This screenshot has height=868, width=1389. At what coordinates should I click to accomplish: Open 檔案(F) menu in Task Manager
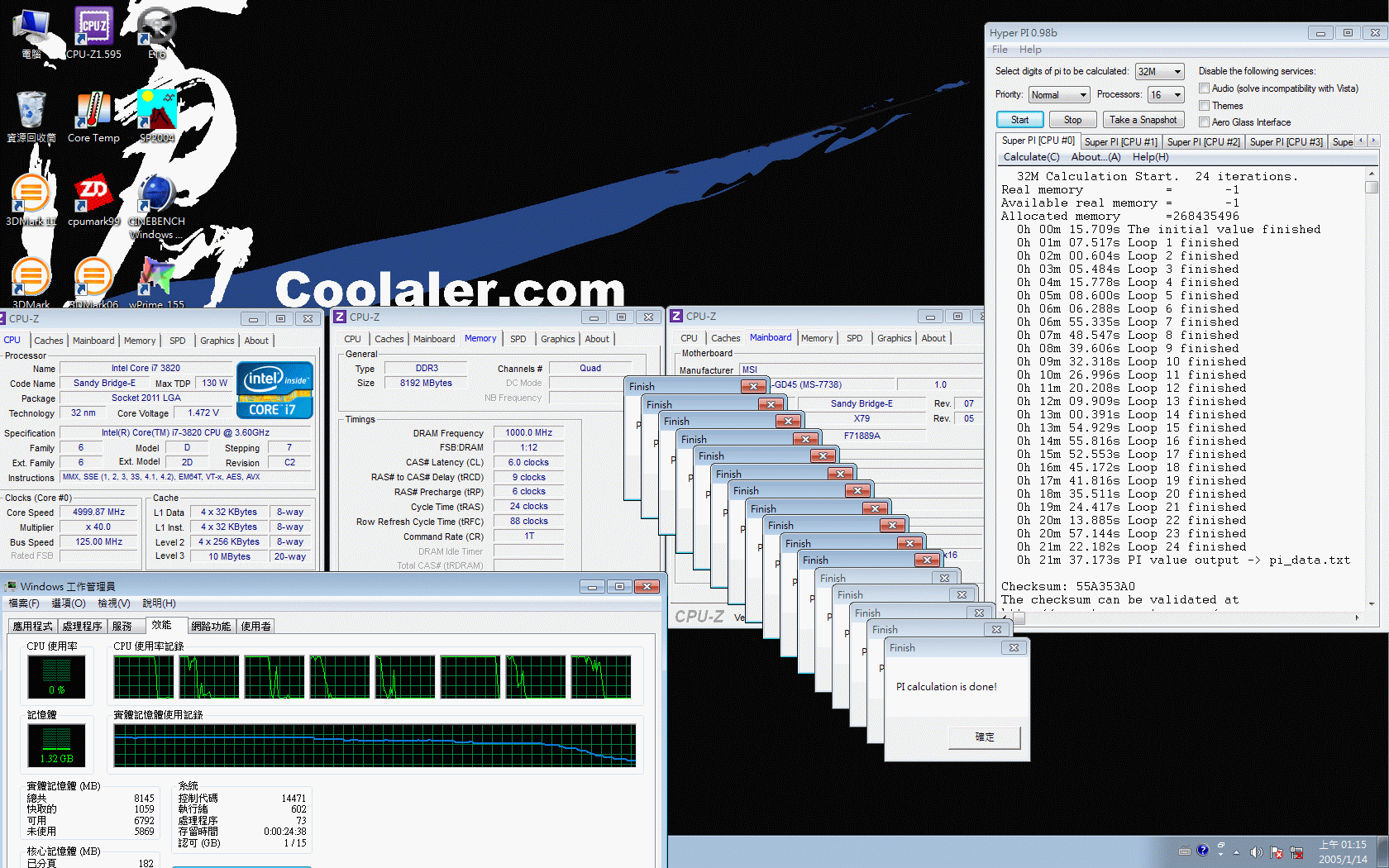point(24,603)
